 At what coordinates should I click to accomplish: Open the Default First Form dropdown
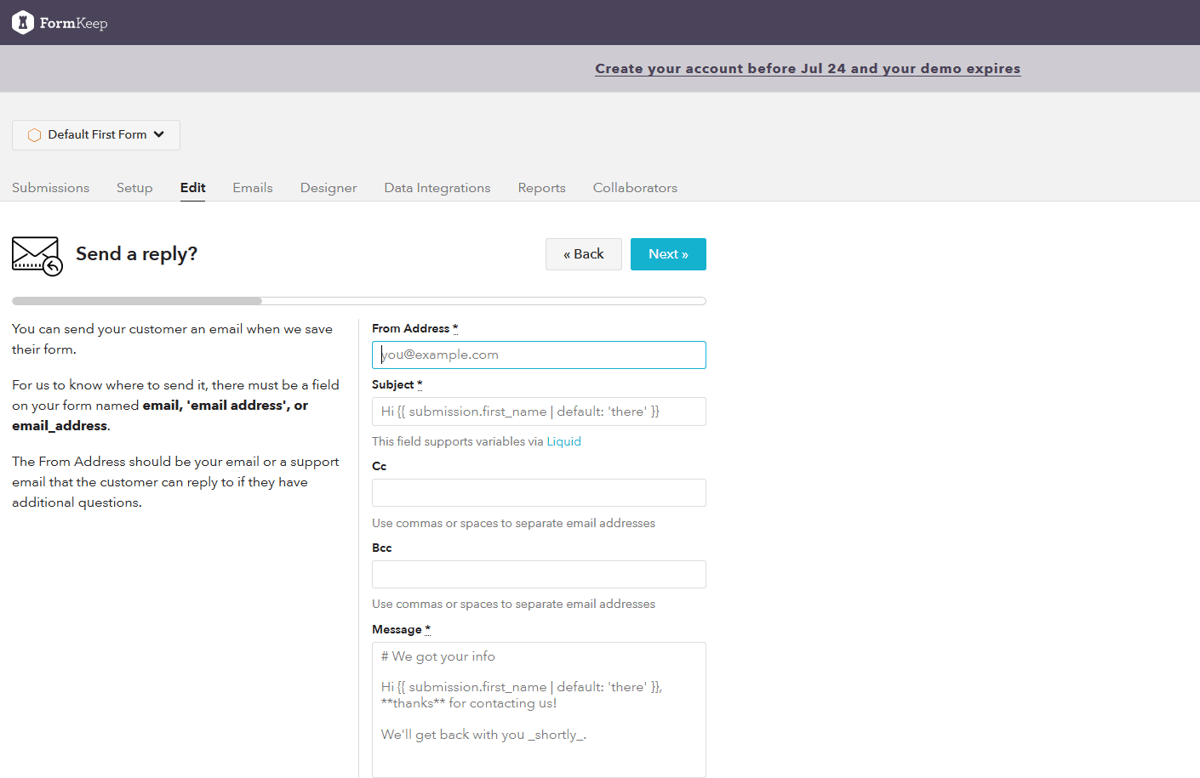point(95,134)
